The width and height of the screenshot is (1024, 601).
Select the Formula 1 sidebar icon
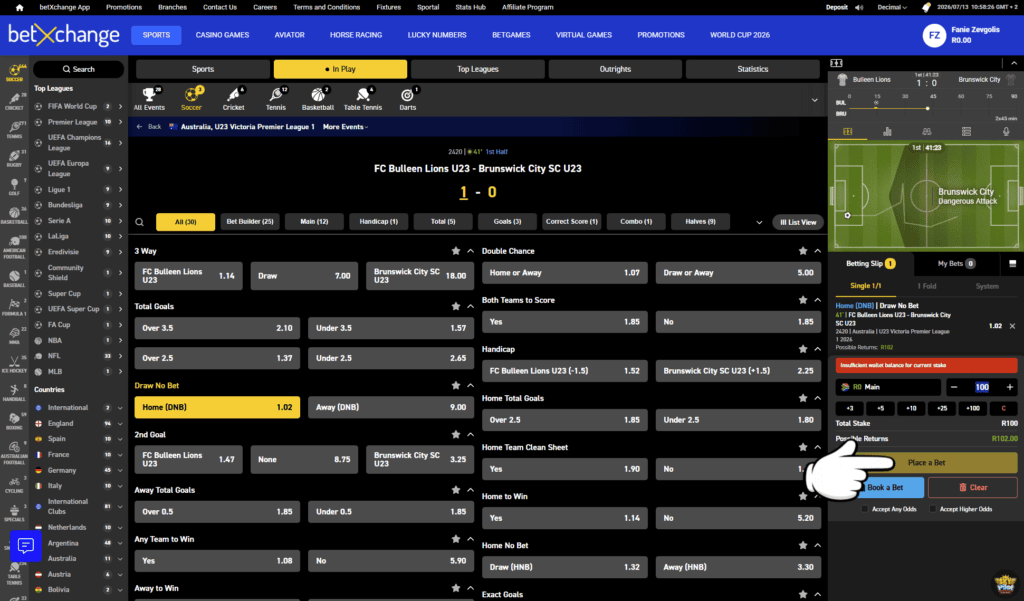(14, 306)
